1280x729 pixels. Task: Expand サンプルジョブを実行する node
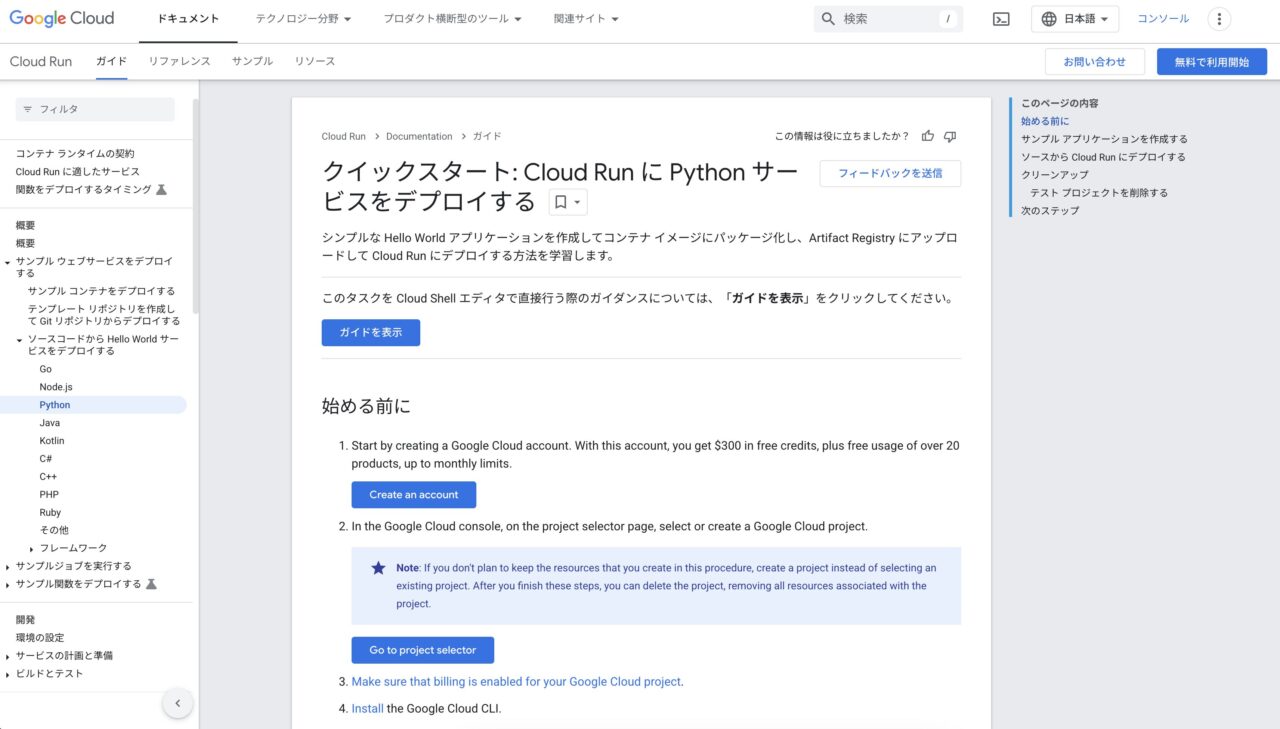tap(8, 567)
